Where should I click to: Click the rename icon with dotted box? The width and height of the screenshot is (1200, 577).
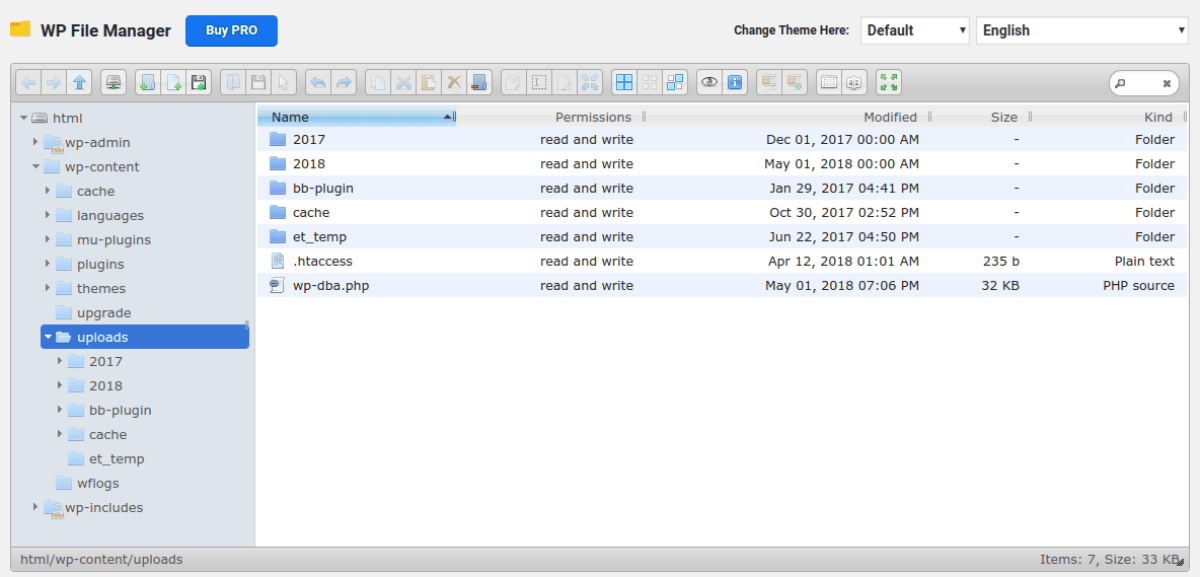tap(538, 83)
